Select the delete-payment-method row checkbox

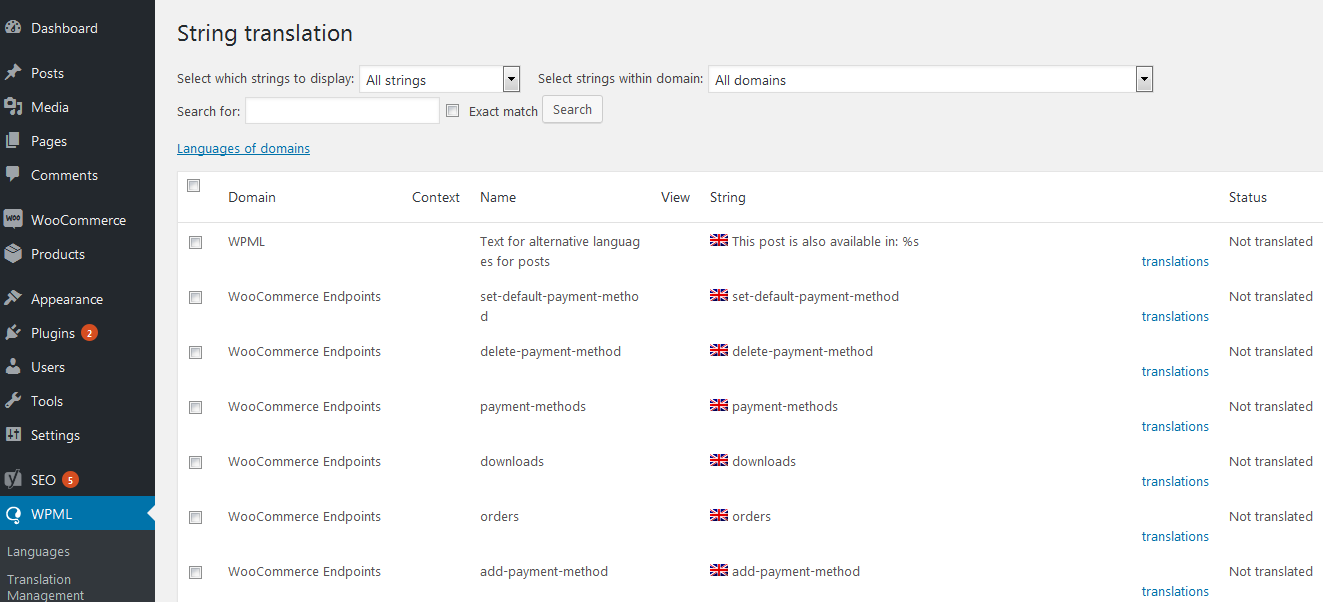pos(195,352)
